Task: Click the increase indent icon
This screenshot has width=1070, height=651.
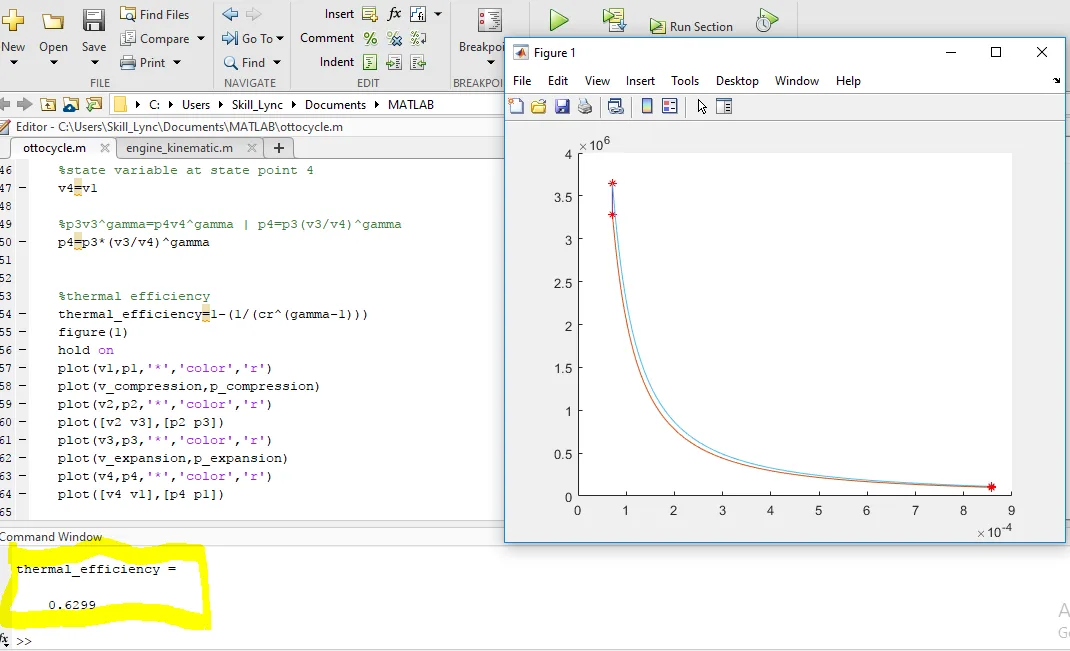Action: point(394,63)
